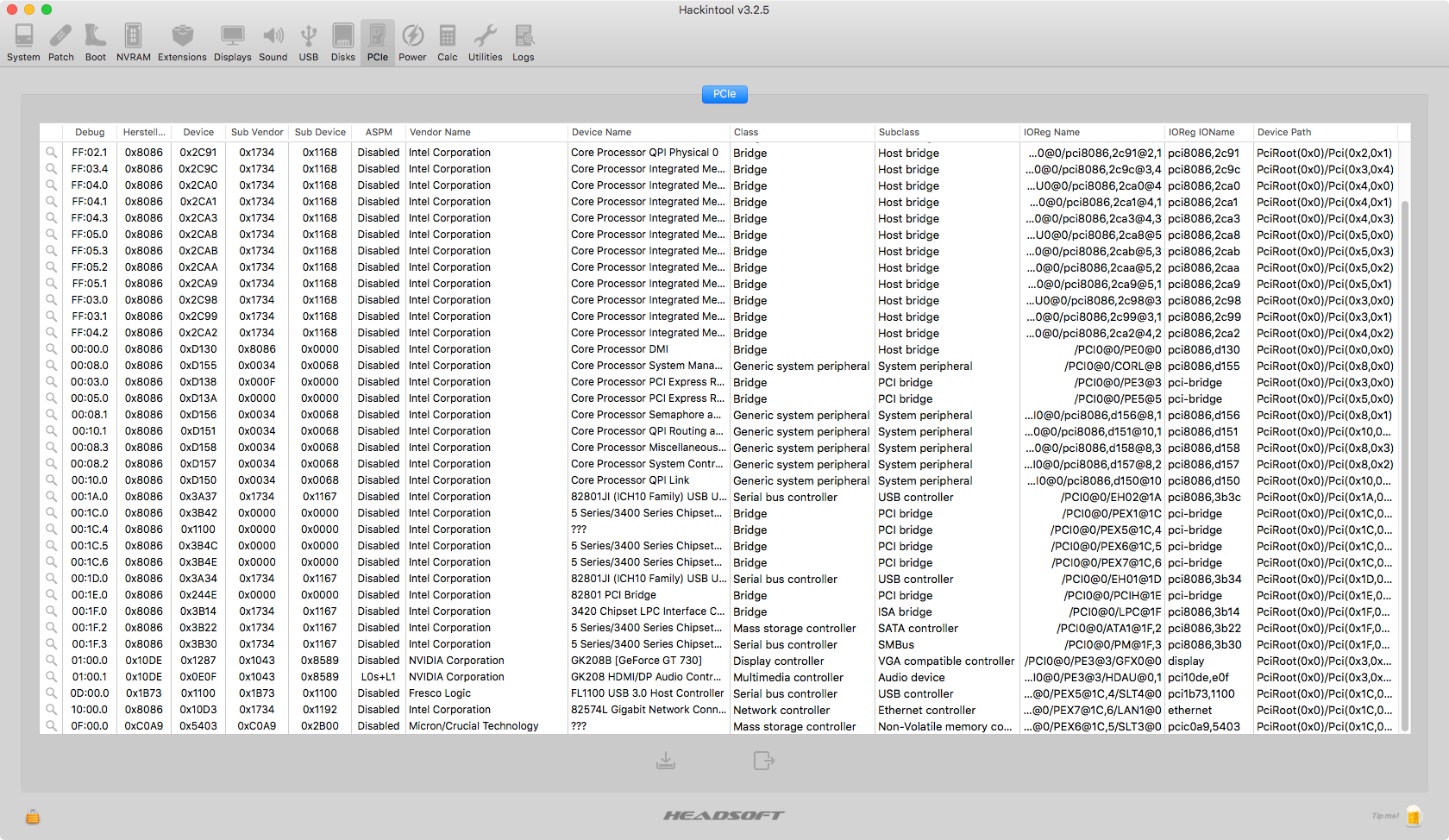Viewport: 1449px width, 840px height.
Task: Open the Patch toolbar section
Action: point(60,42)
